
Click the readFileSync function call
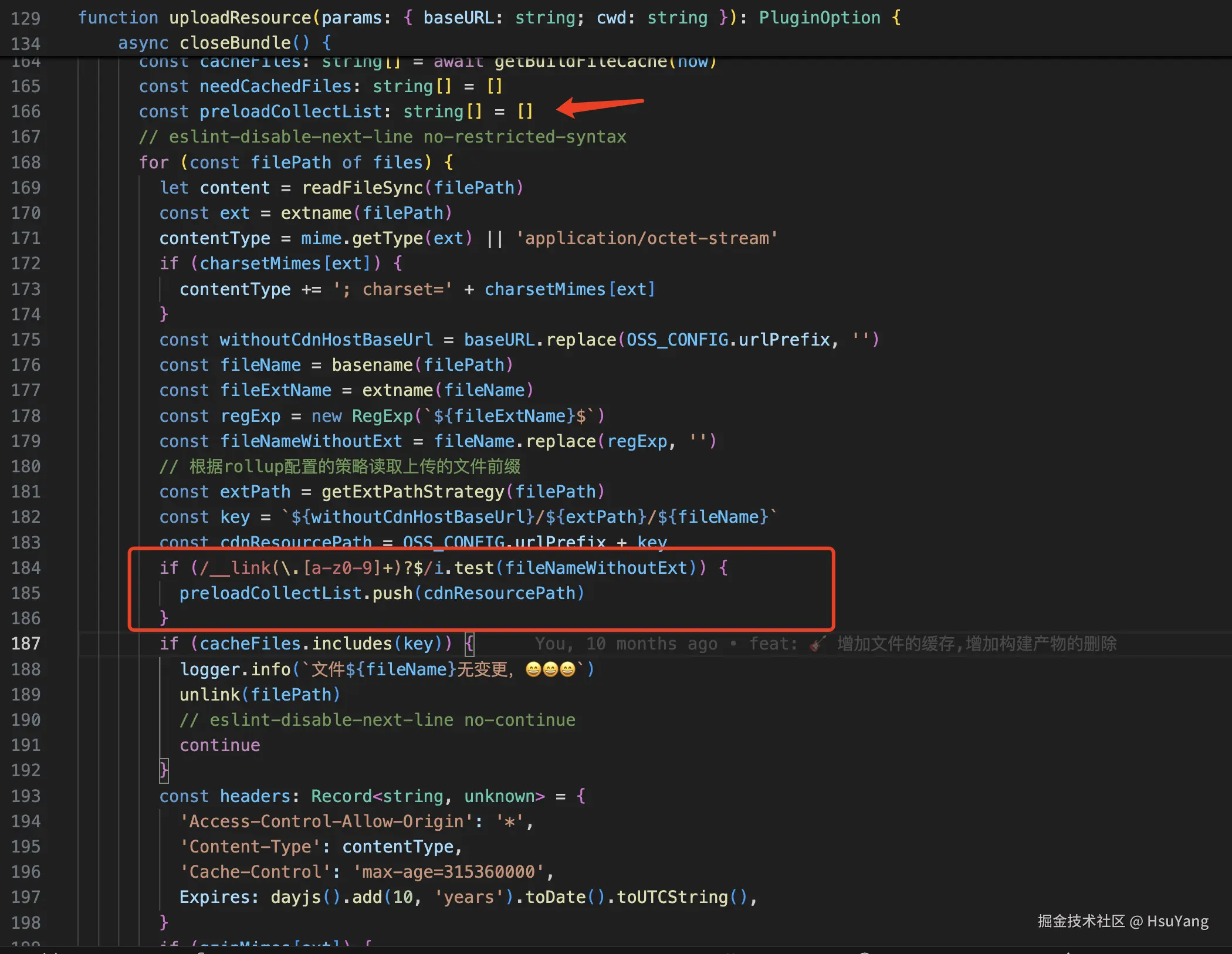(x=362, y=188)
